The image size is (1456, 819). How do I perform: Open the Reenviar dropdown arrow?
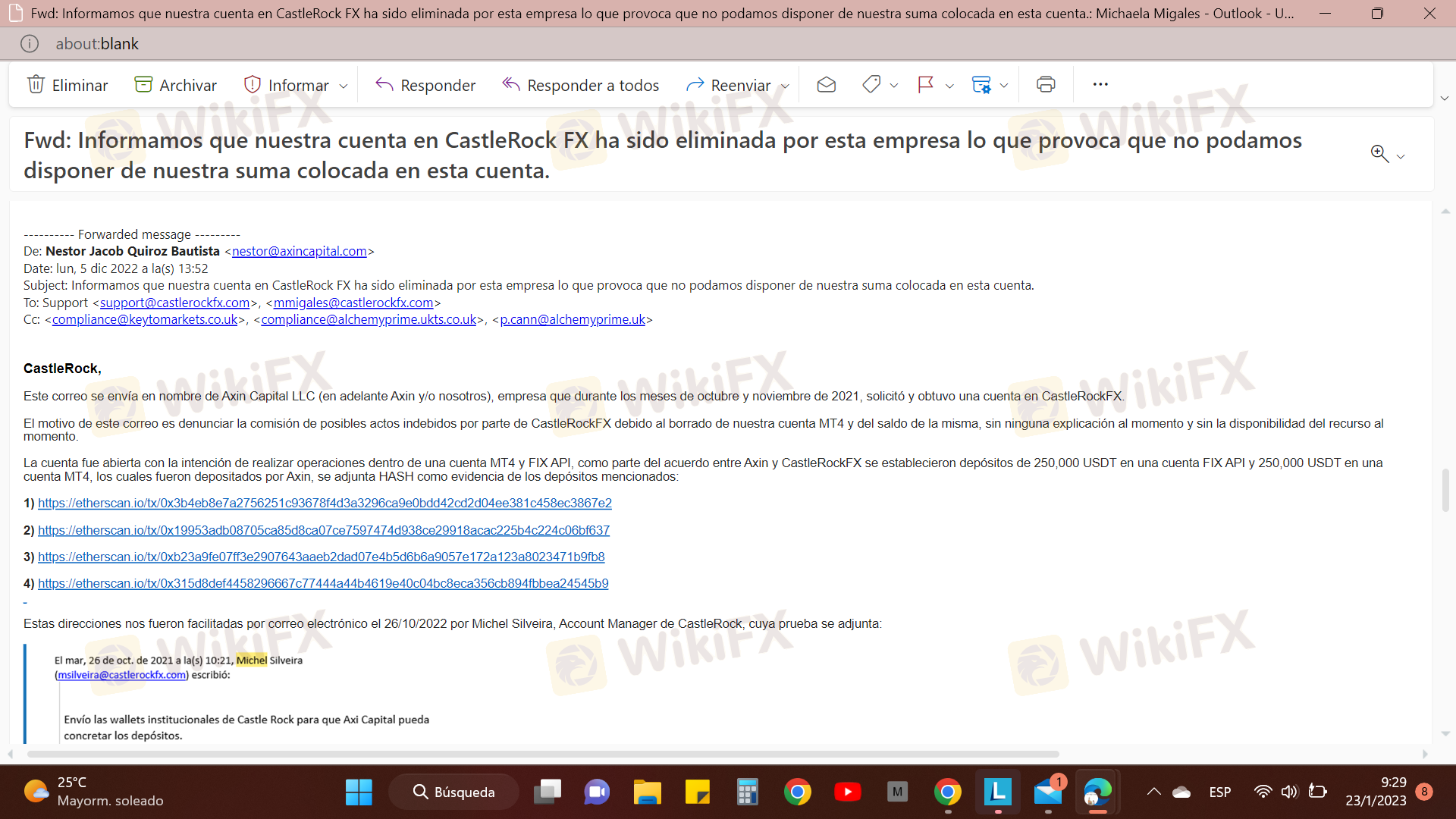[x=785, y=86]
